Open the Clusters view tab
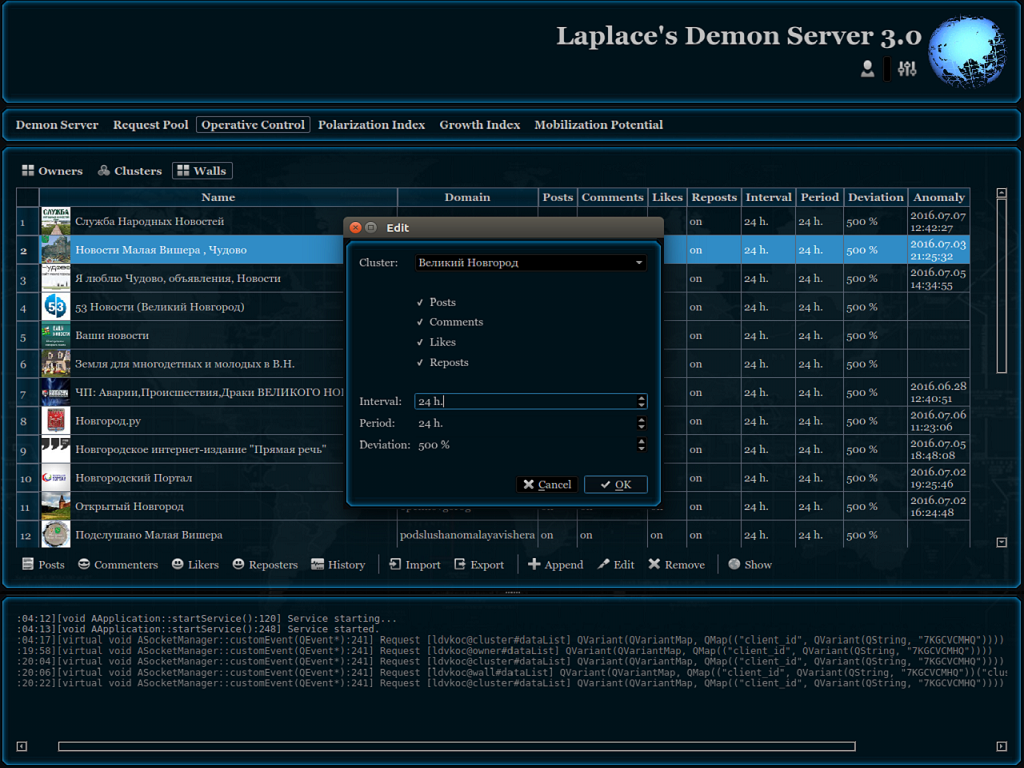The height and width of the screenshot is (768, 1024). (129, 171)
